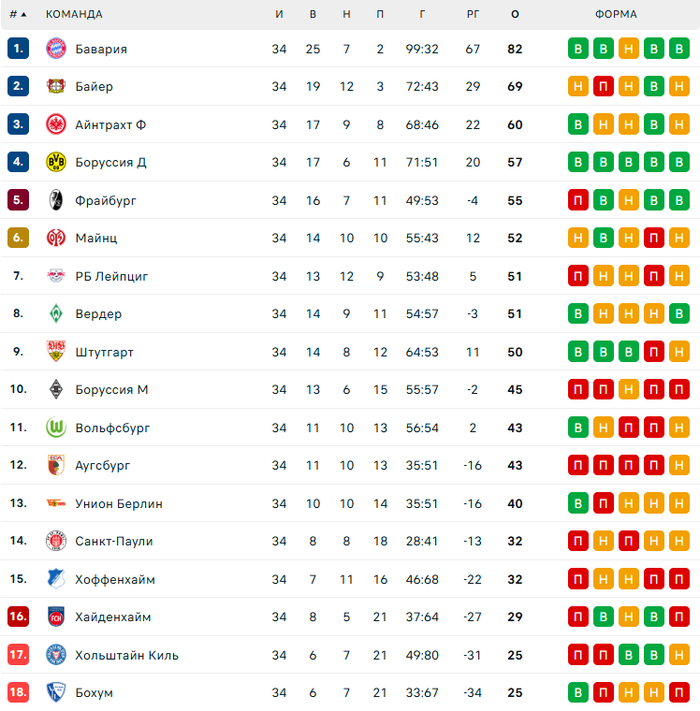Click Бавария's first green В form badge

click(x=578, y=49)
